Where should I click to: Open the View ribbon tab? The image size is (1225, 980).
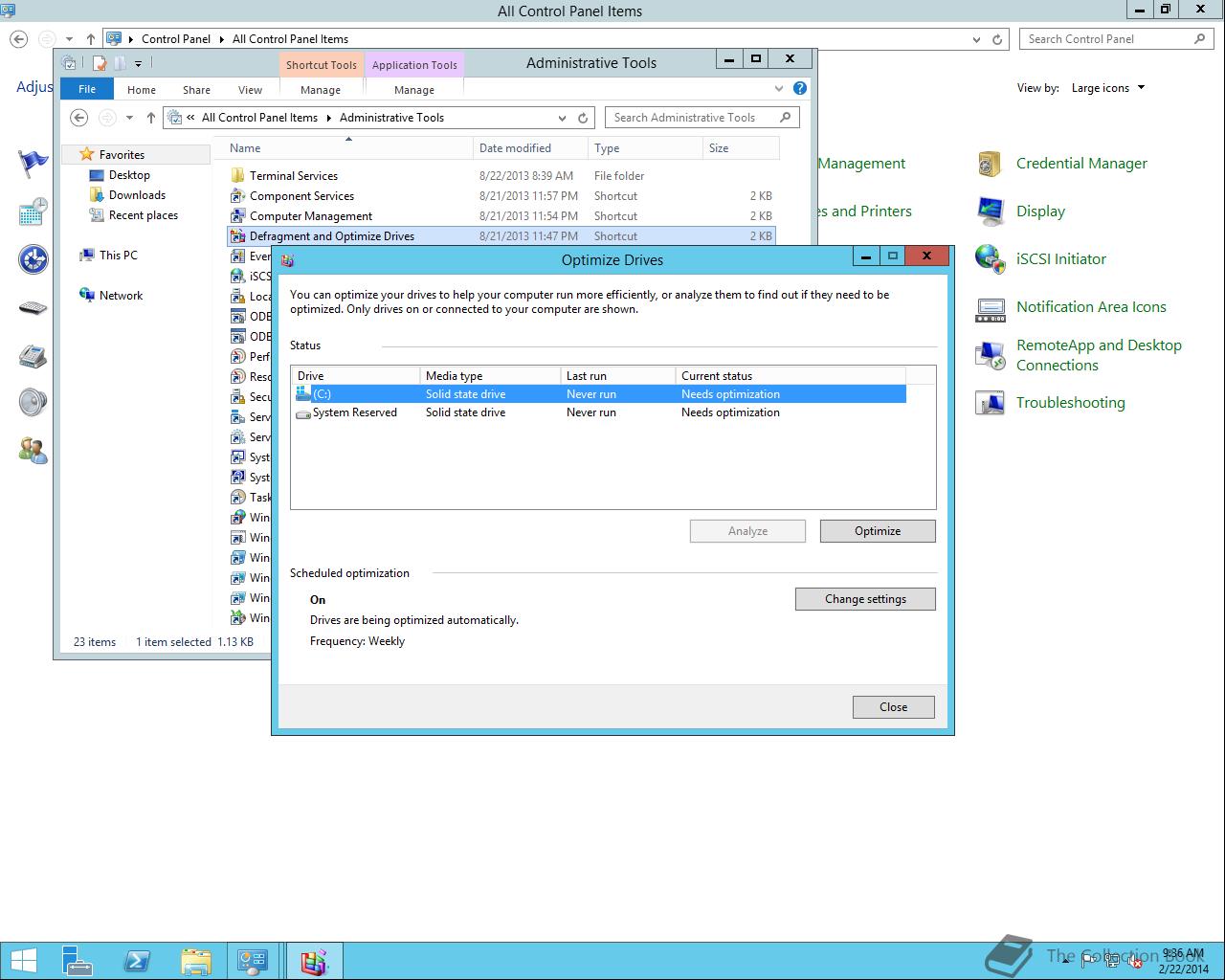click(250, 89)
